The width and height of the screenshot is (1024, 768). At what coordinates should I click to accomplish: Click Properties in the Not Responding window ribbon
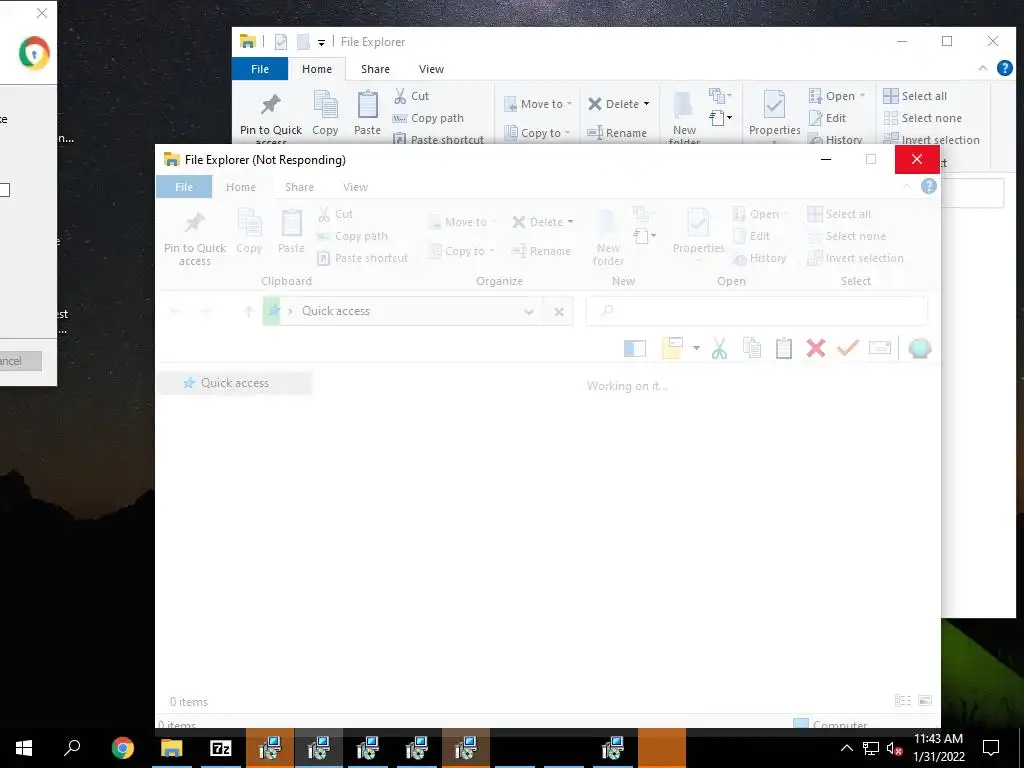(698, 234)
